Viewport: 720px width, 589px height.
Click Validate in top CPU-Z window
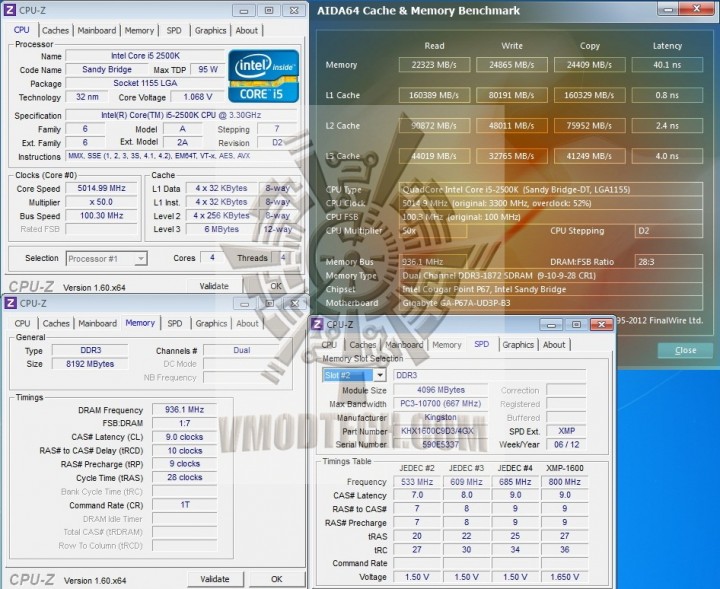click(x=214, y=286)
